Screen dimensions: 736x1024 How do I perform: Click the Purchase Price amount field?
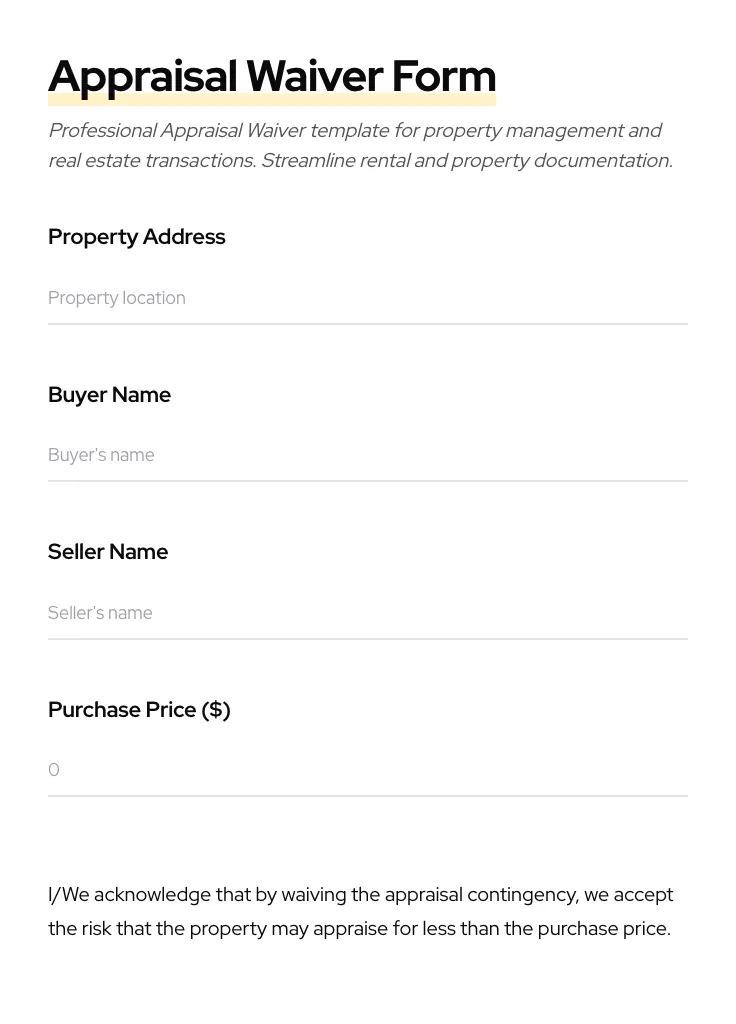pos(367,770)
